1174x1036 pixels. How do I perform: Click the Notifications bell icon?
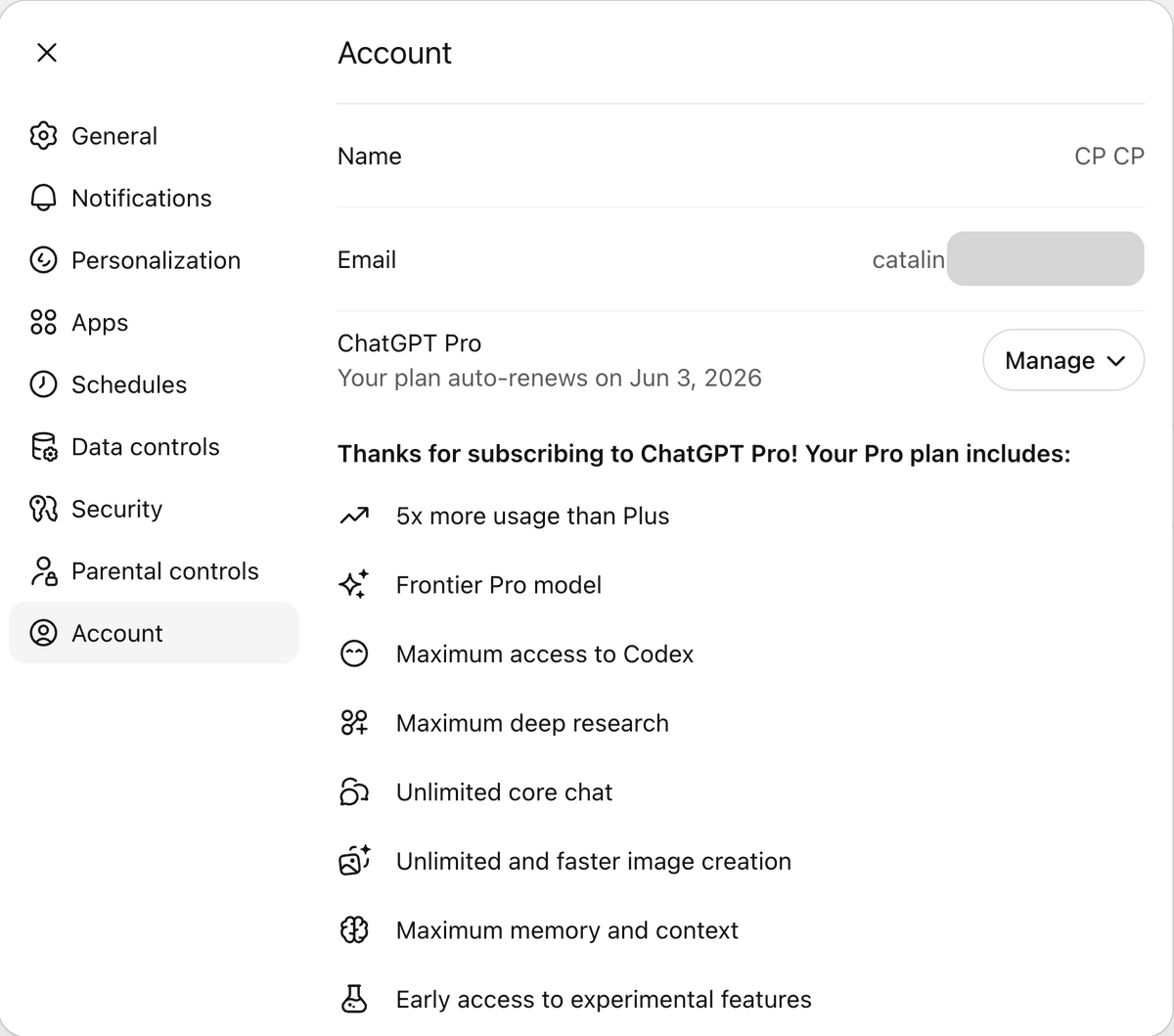43,198
